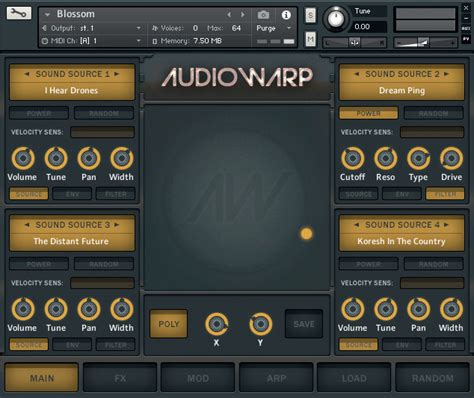474x398 pixels.
Task: Click the Sound Source 2 Reso knob
Action: [x=386, y=158]
